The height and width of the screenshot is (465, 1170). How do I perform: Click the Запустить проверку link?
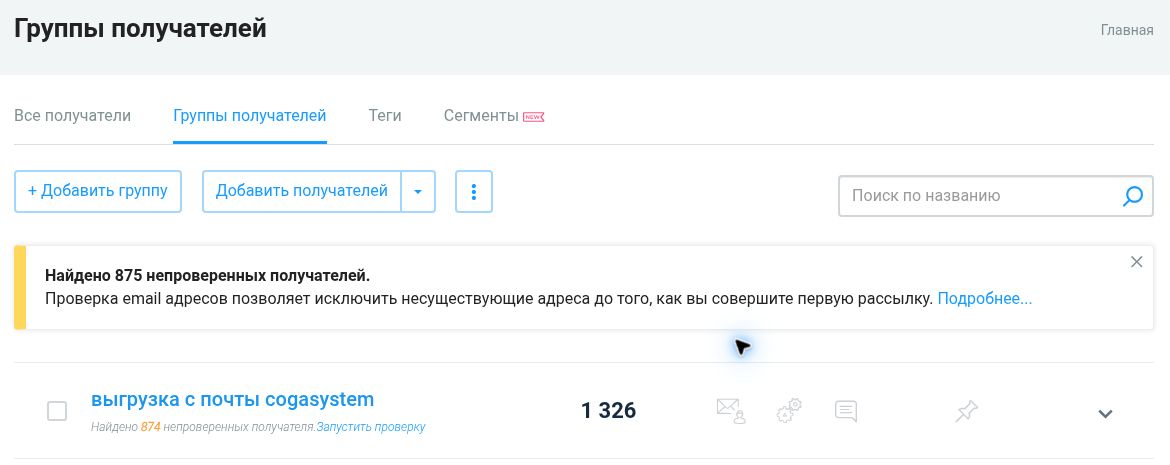[371, 428]
